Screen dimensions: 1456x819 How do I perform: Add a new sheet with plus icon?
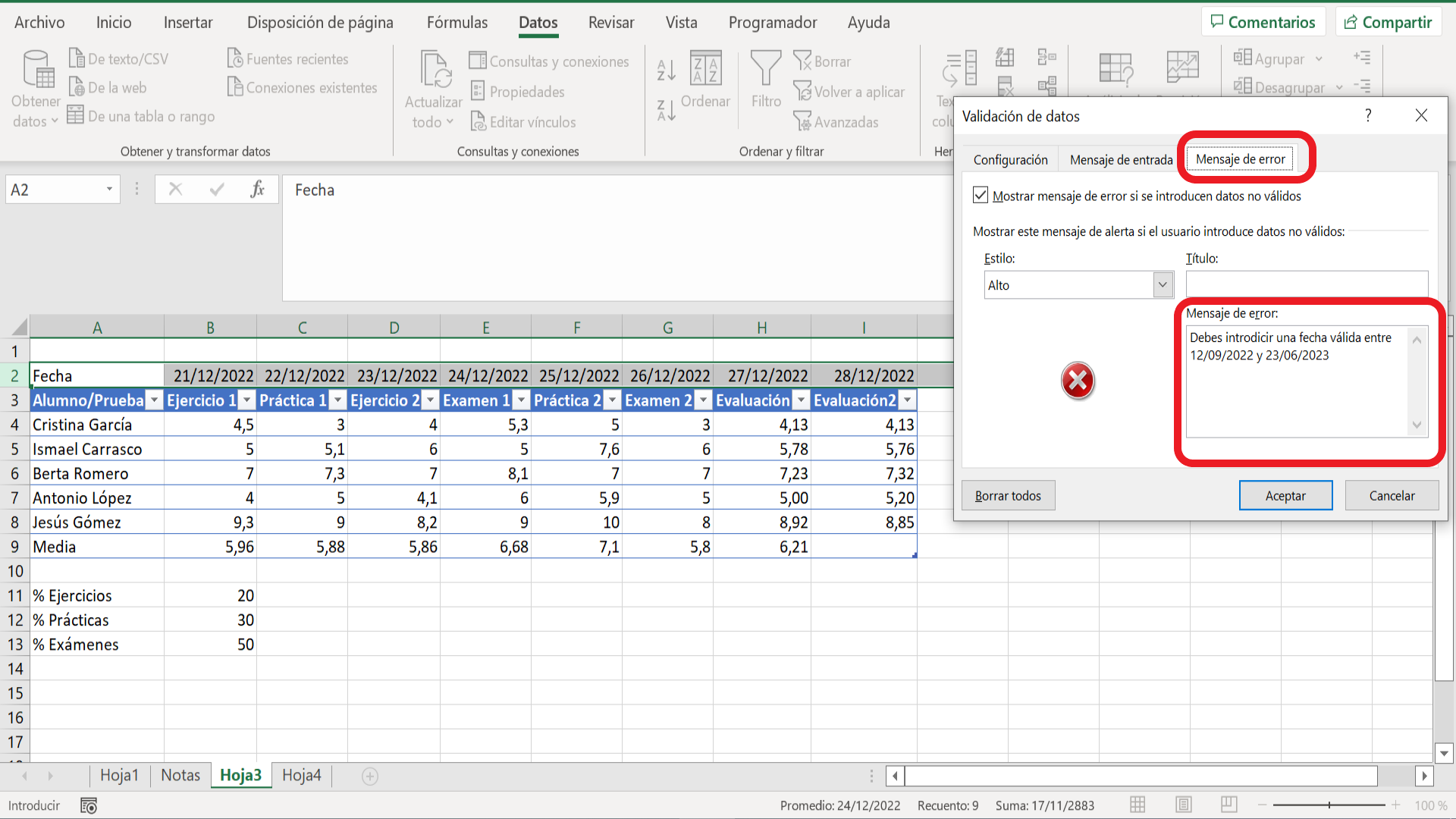370,777
